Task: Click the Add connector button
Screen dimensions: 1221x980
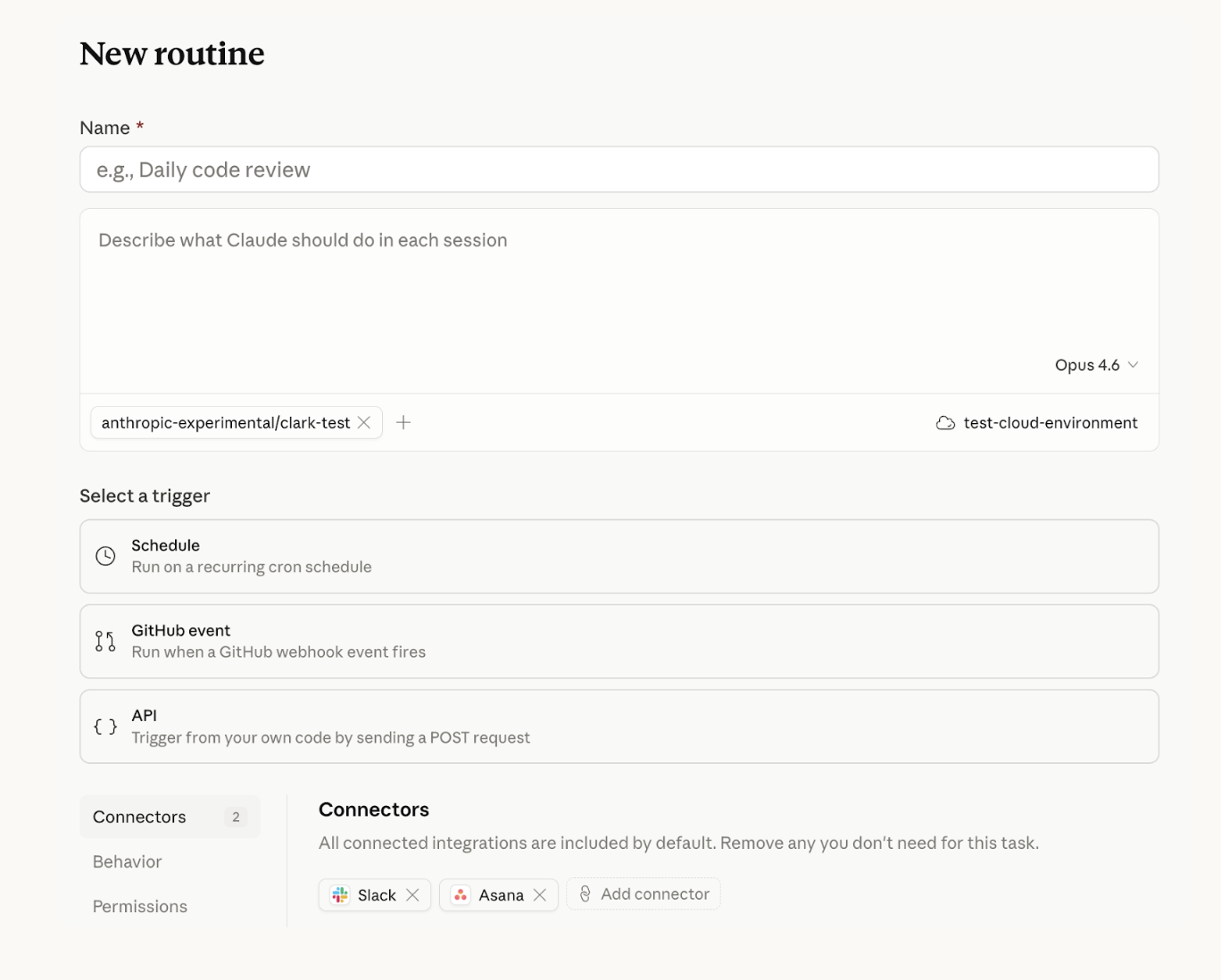Action: pyautogui.click(x=644, y=893)
